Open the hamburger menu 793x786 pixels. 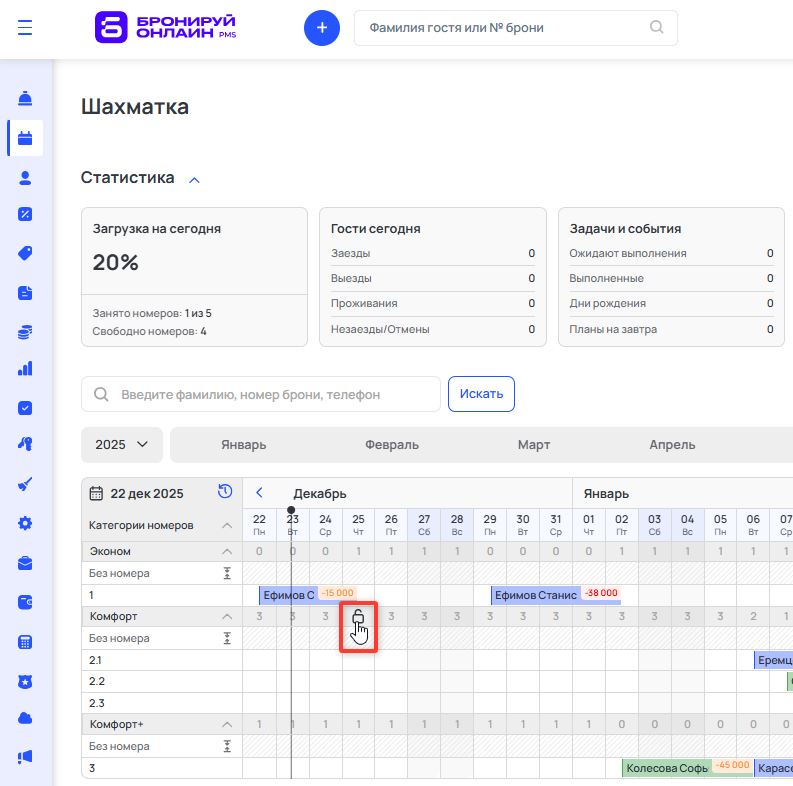pos(25,28)
